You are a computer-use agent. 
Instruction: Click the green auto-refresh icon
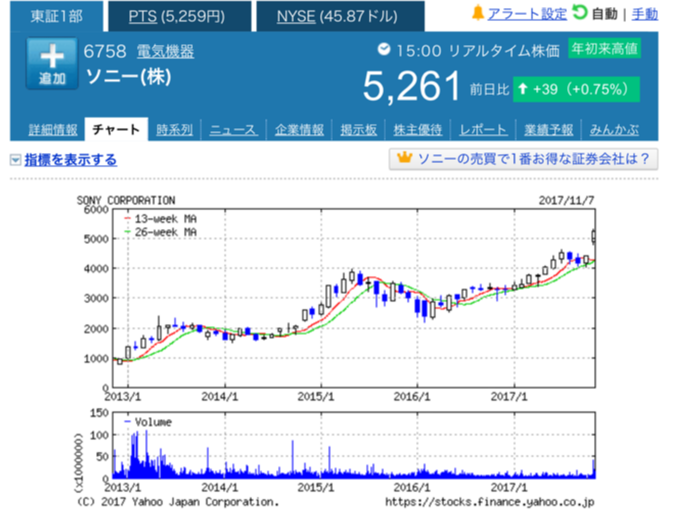[x=579, y=12]
